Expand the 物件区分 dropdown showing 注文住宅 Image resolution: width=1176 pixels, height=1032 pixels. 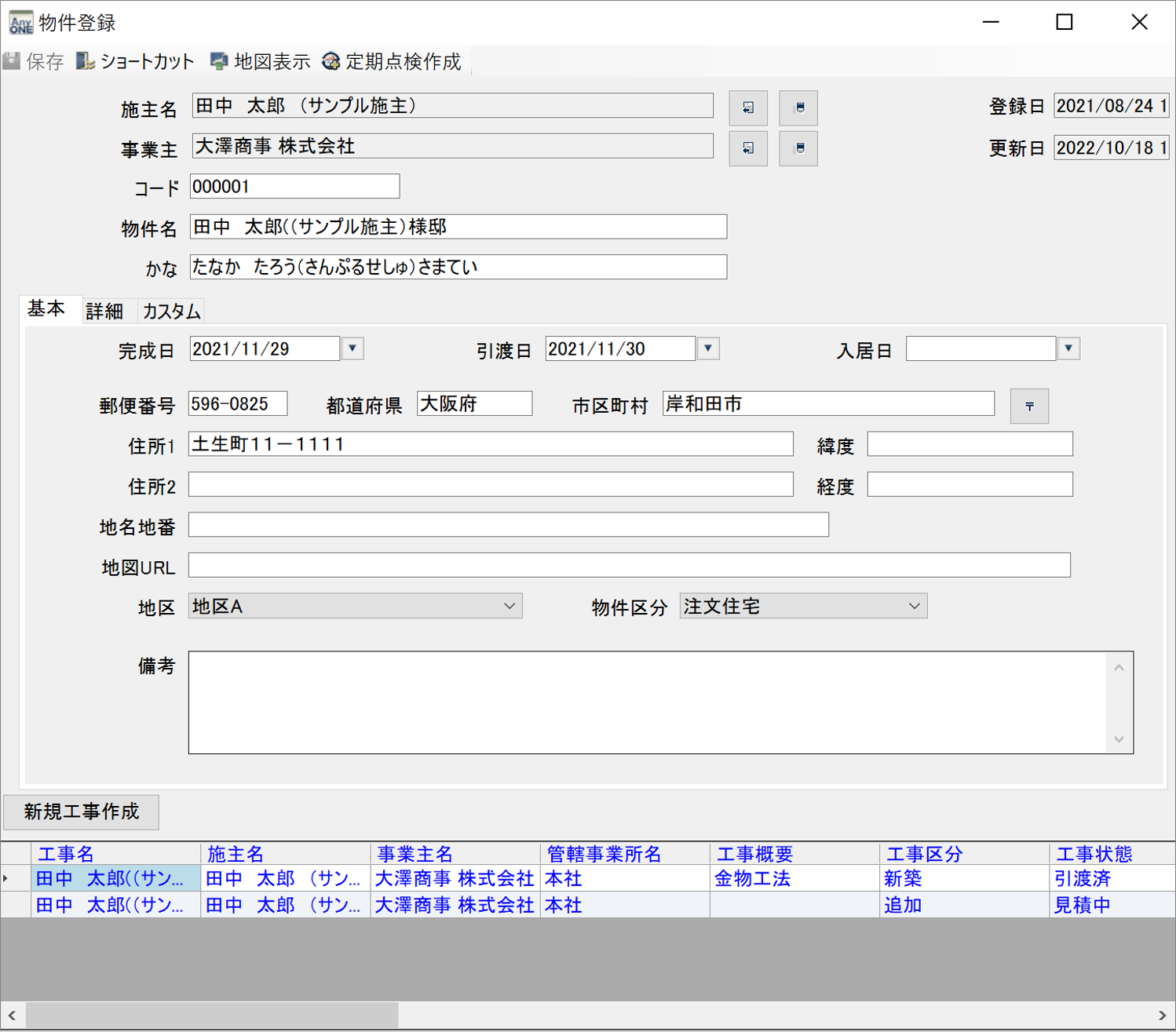[x=914, y=606]
